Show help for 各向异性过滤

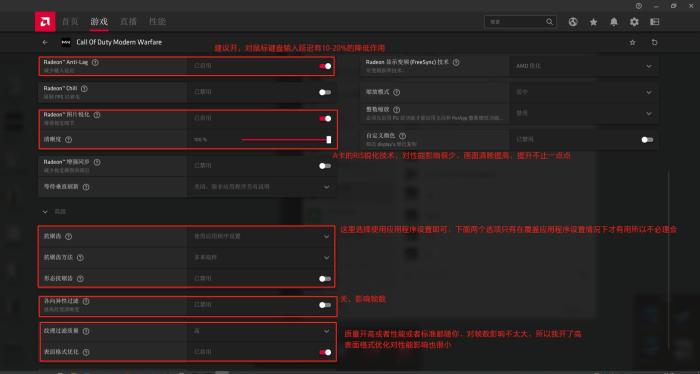click(86, 301)
